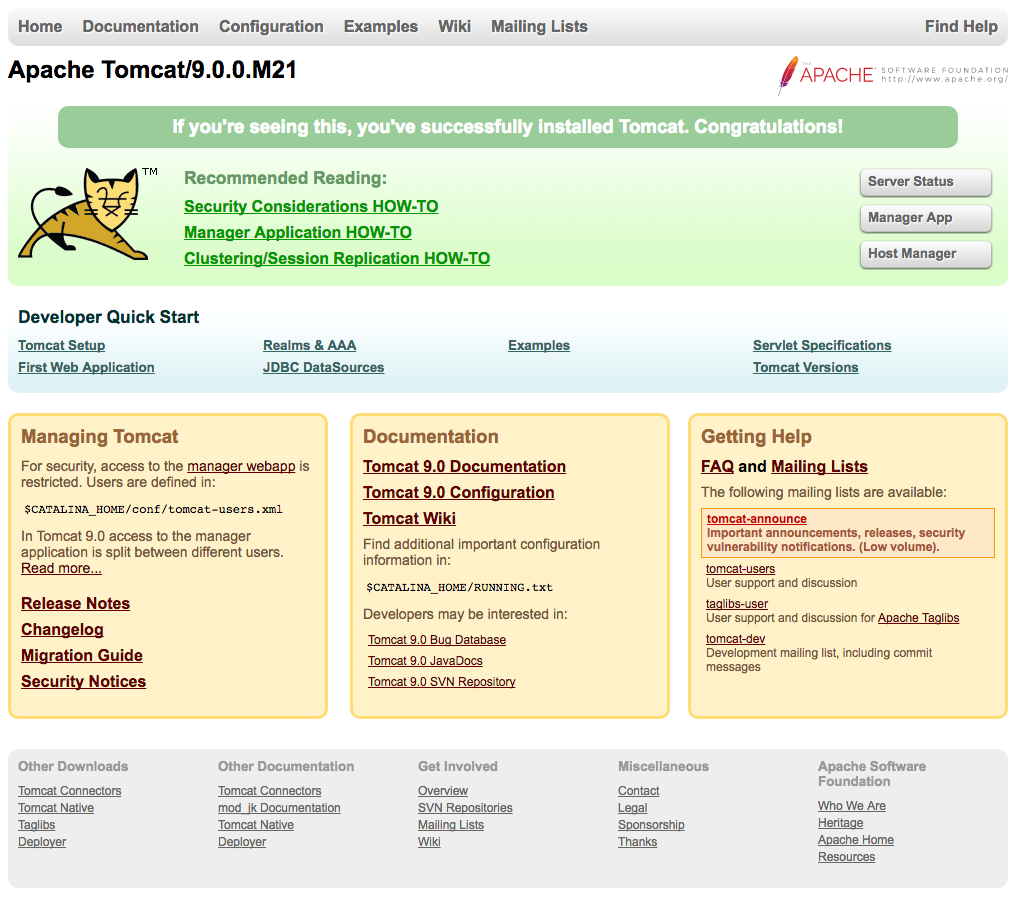Click the Host Manager button

(x=925, y=254)
